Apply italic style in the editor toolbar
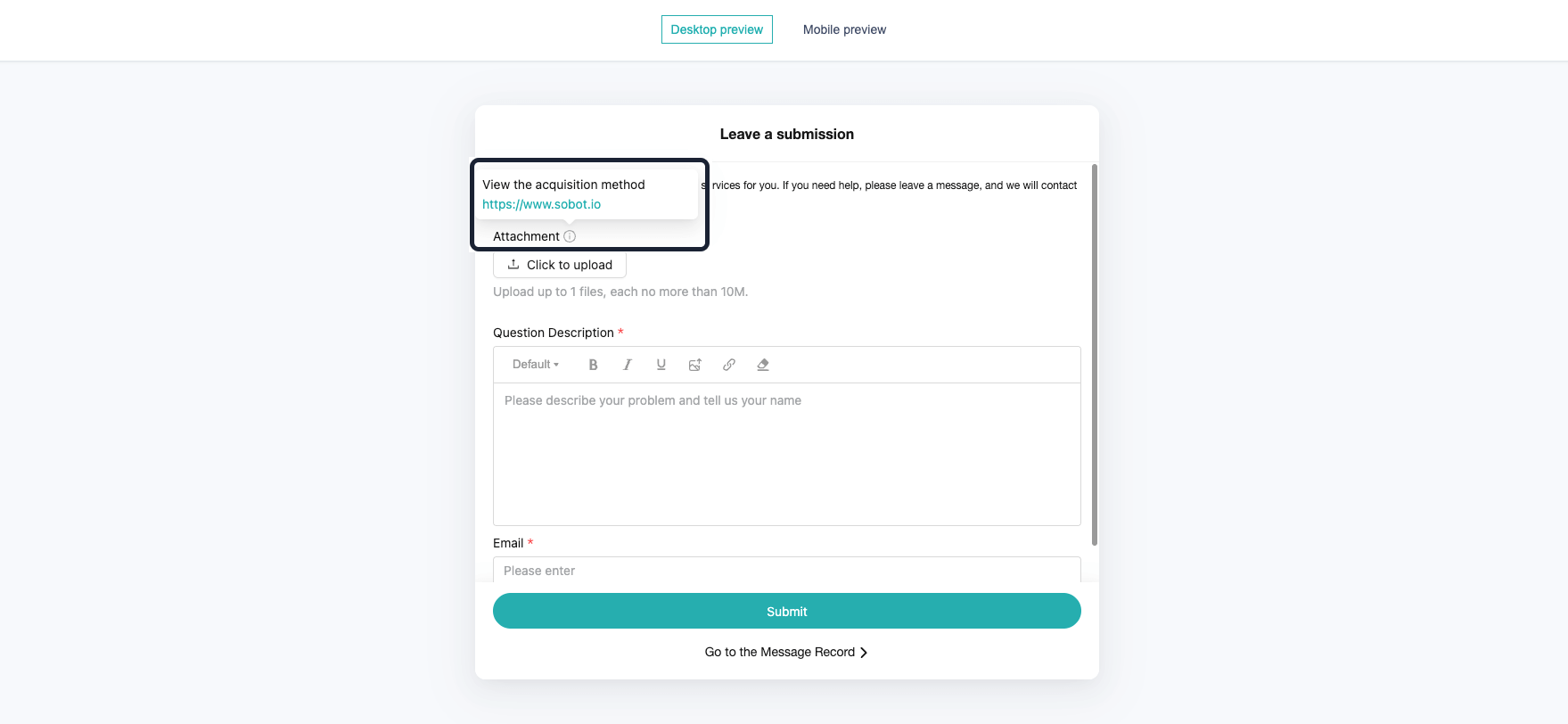Screen dimensions: 1568x724 (x=628, y=365)
